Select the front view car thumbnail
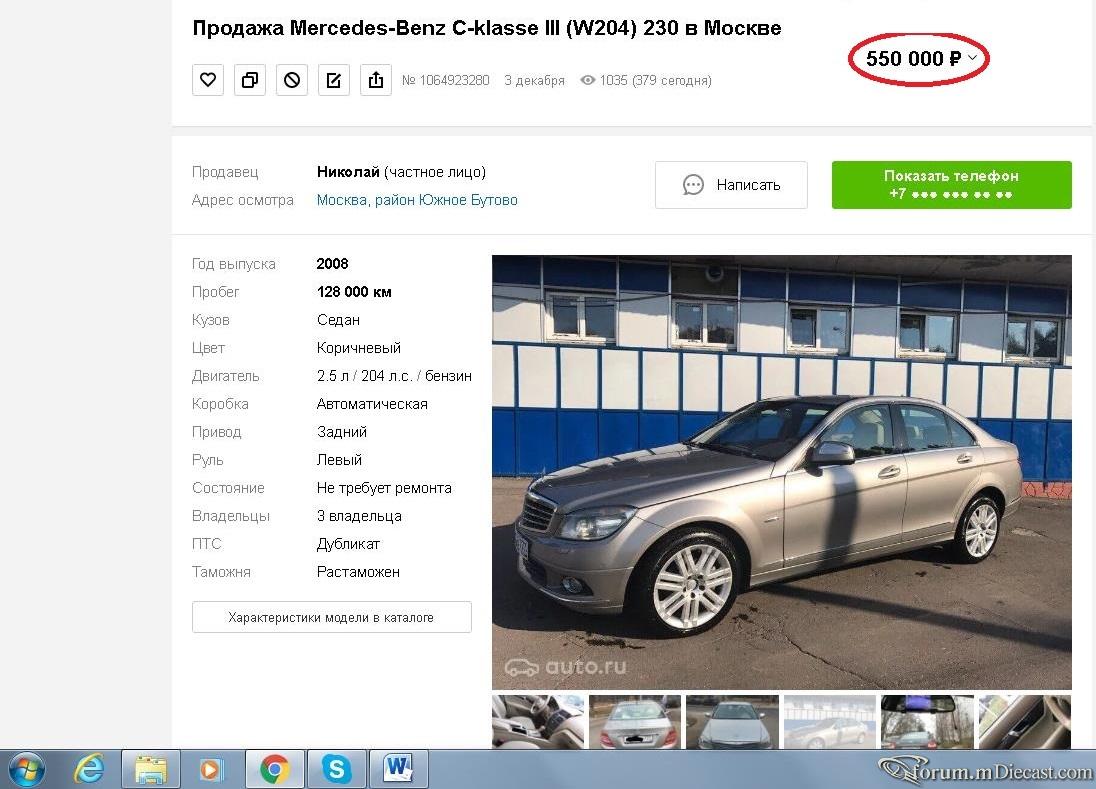 [x=732, y=722]
